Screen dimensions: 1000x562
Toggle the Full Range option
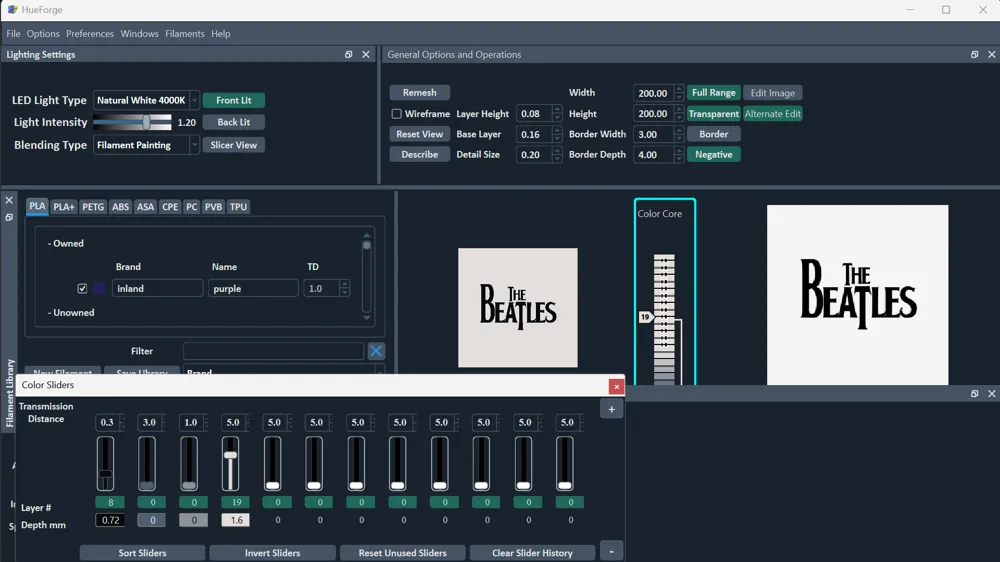click(x=714, y=92)
